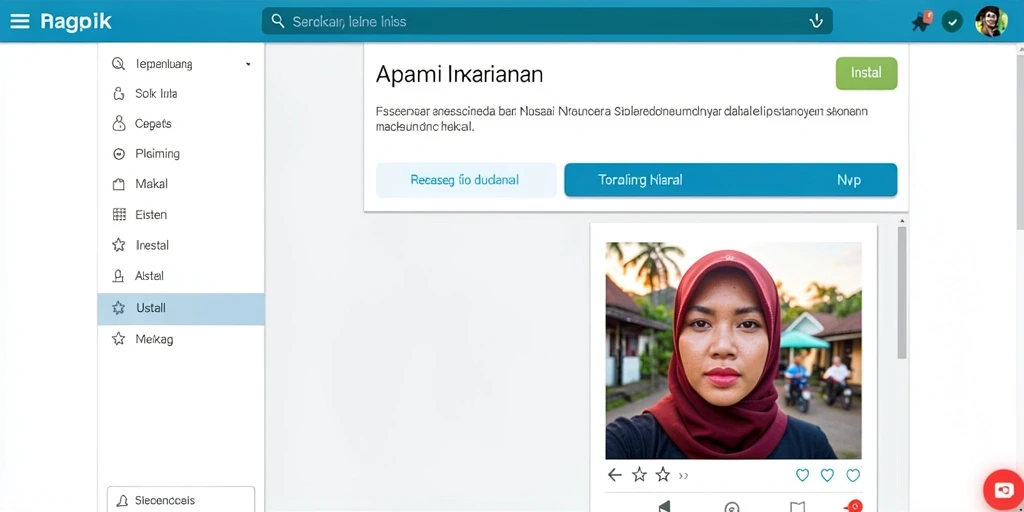Click the grid icon beside Eisten

tap(119, 214)
